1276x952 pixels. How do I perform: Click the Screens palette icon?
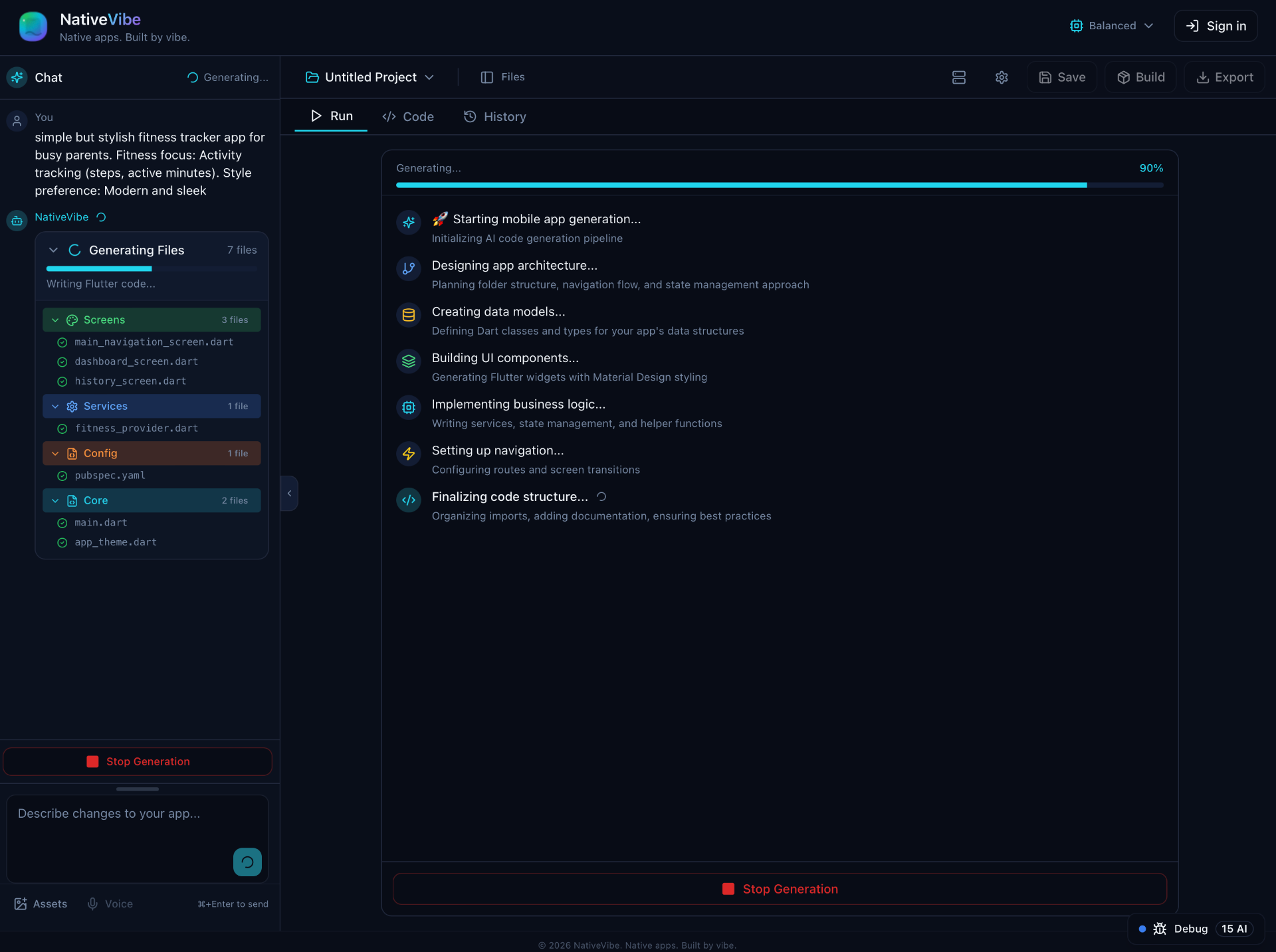point(72,320)
